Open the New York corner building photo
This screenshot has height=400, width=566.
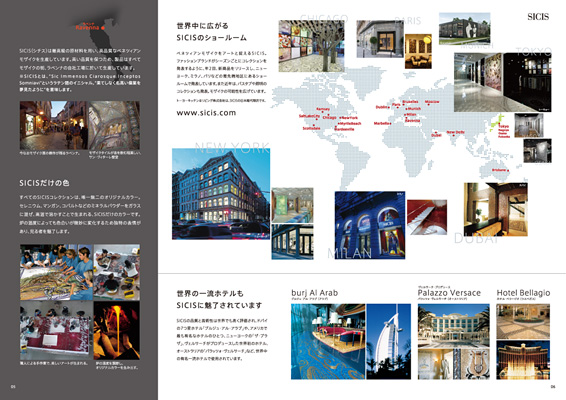tap(221, 194)
